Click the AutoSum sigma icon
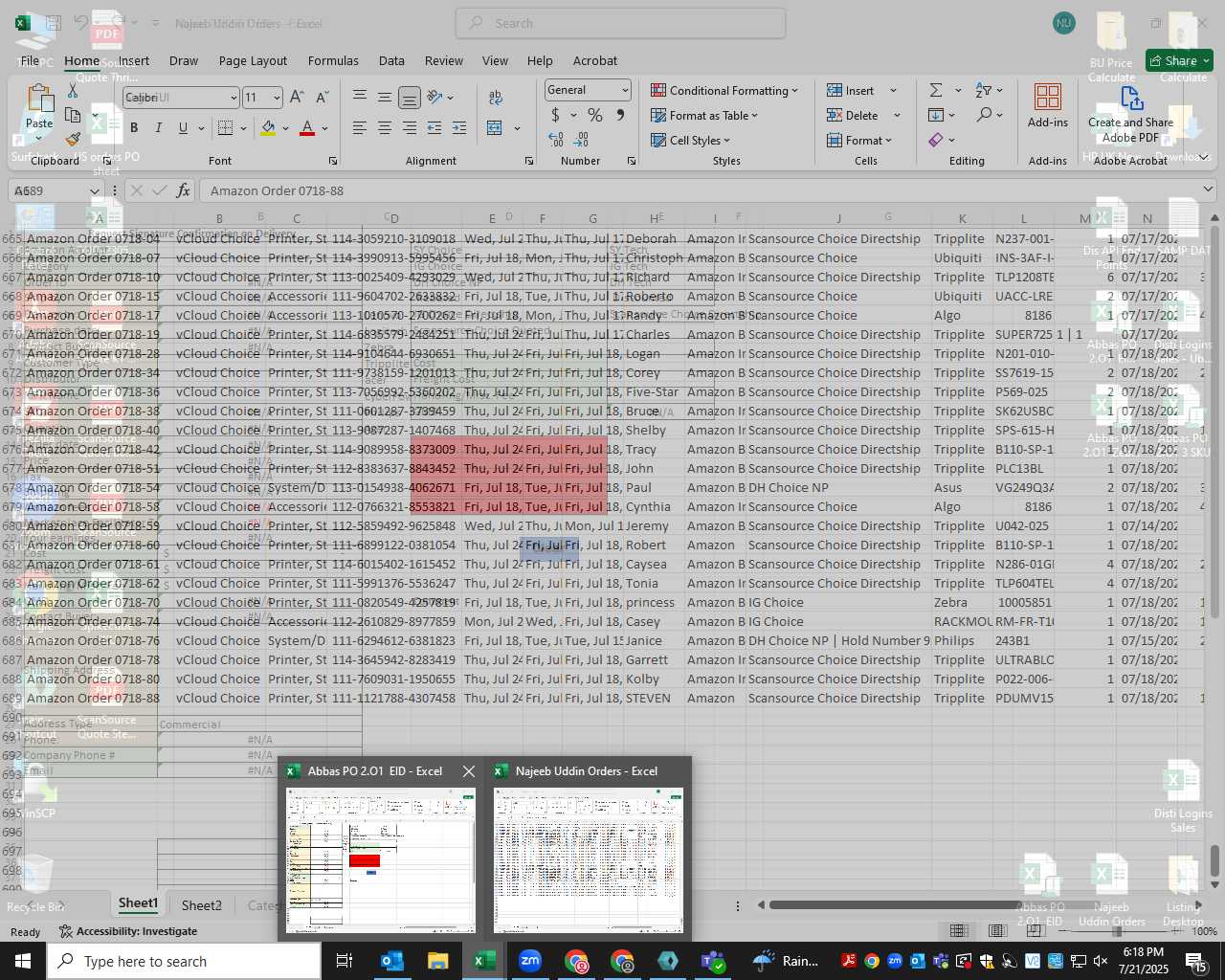The image size is (1225, 980). [936, 90]
